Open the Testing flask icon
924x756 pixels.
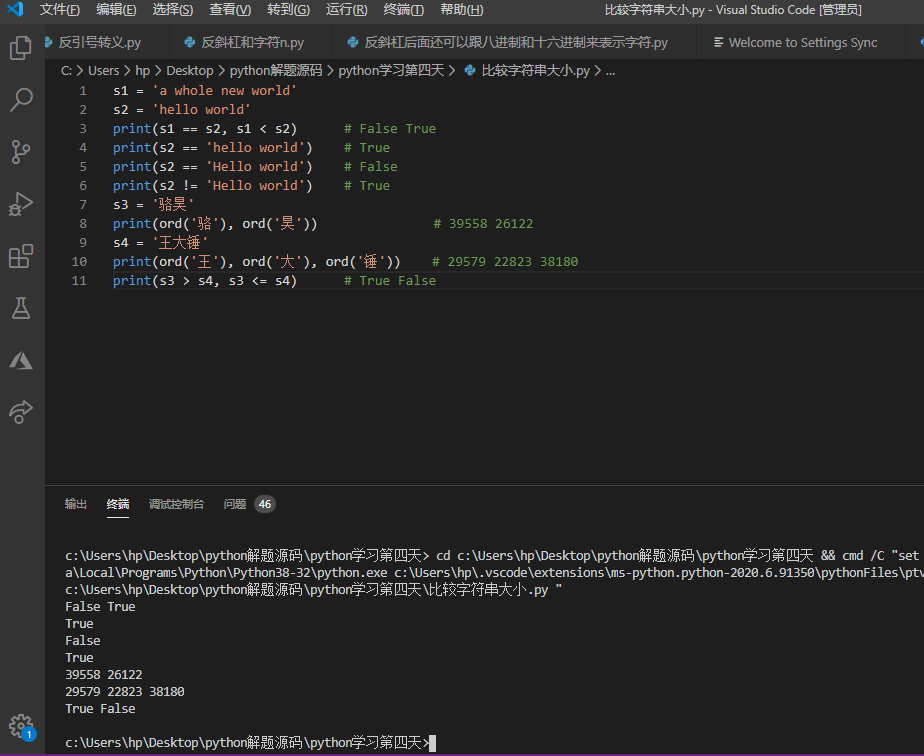[x=21, y=308]
